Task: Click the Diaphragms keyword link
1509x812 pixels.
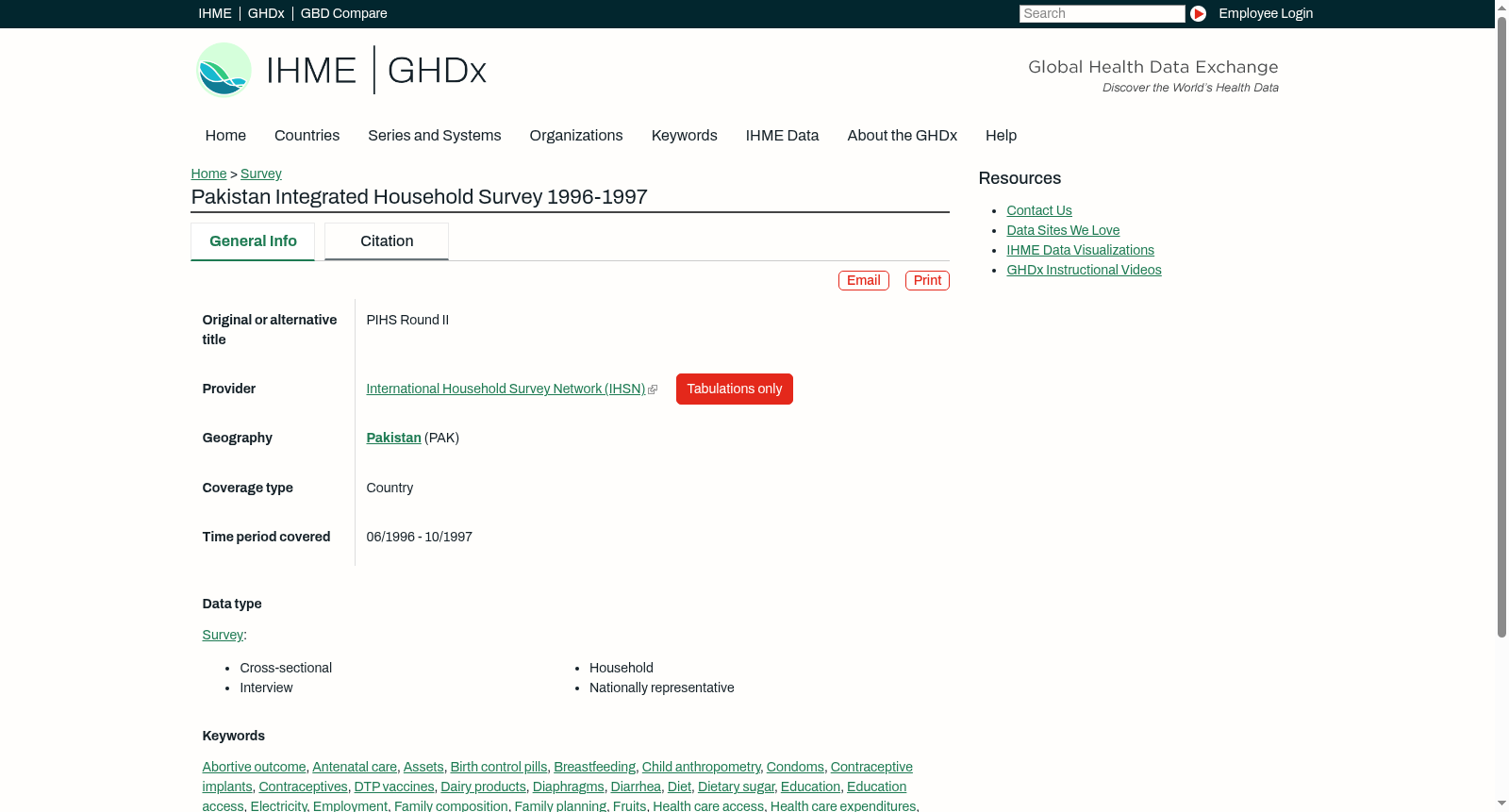Action: 568,787
